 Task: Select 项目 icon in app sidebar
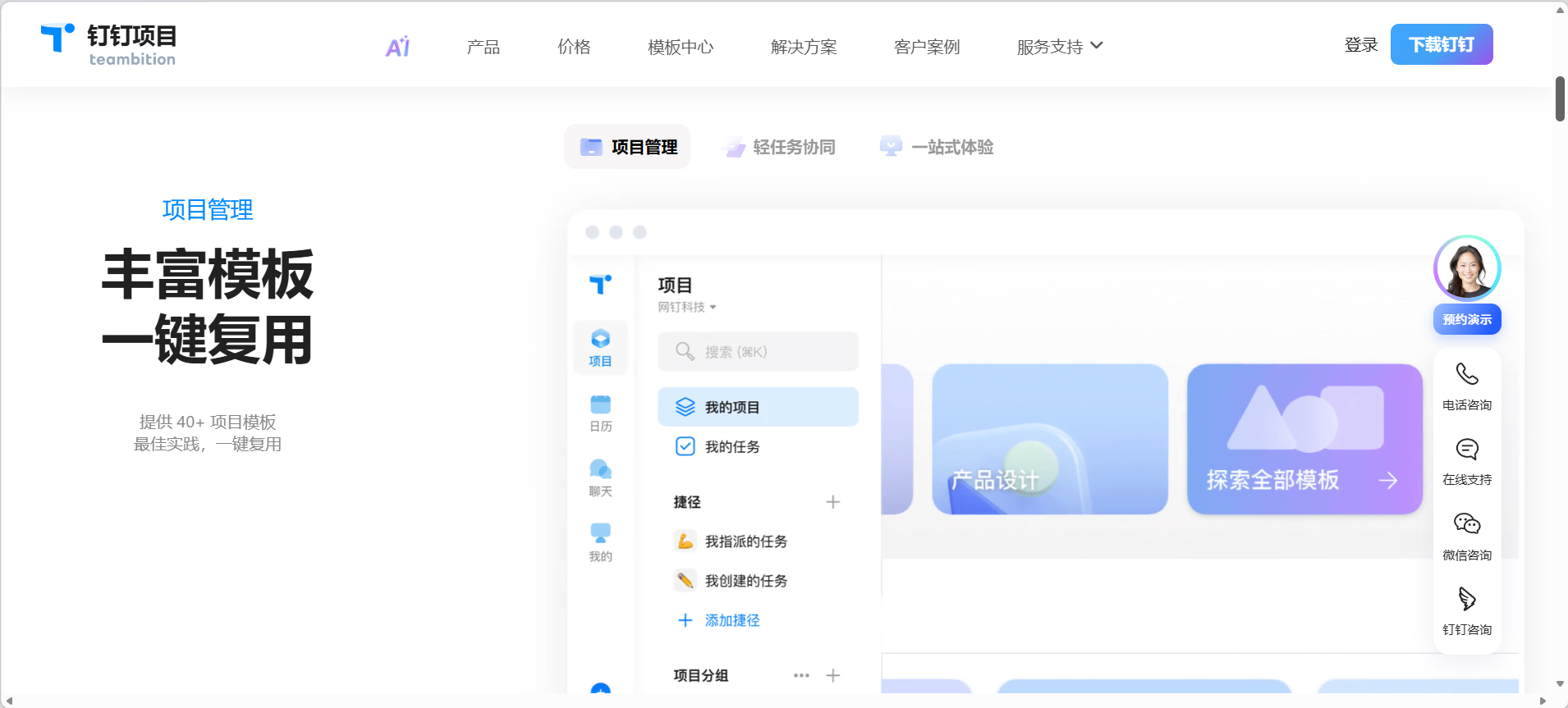600,348
